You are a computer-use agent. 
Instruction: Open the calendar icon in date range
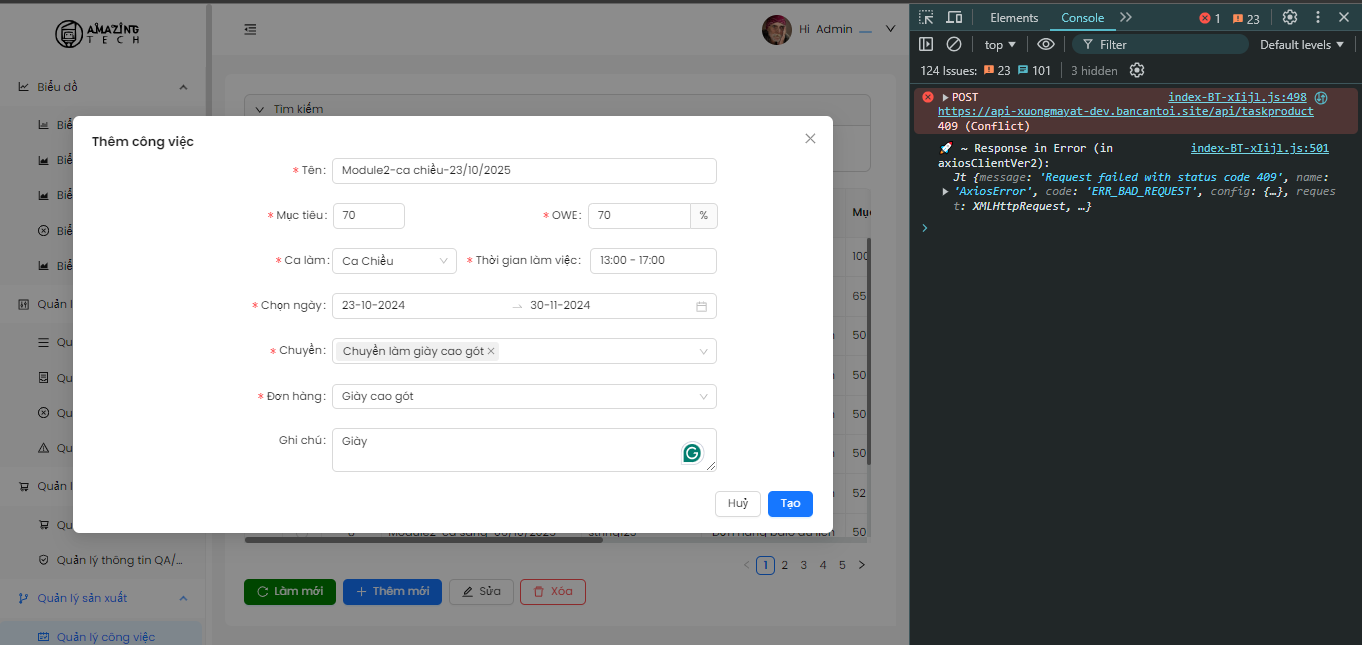(x=701, y=306)
